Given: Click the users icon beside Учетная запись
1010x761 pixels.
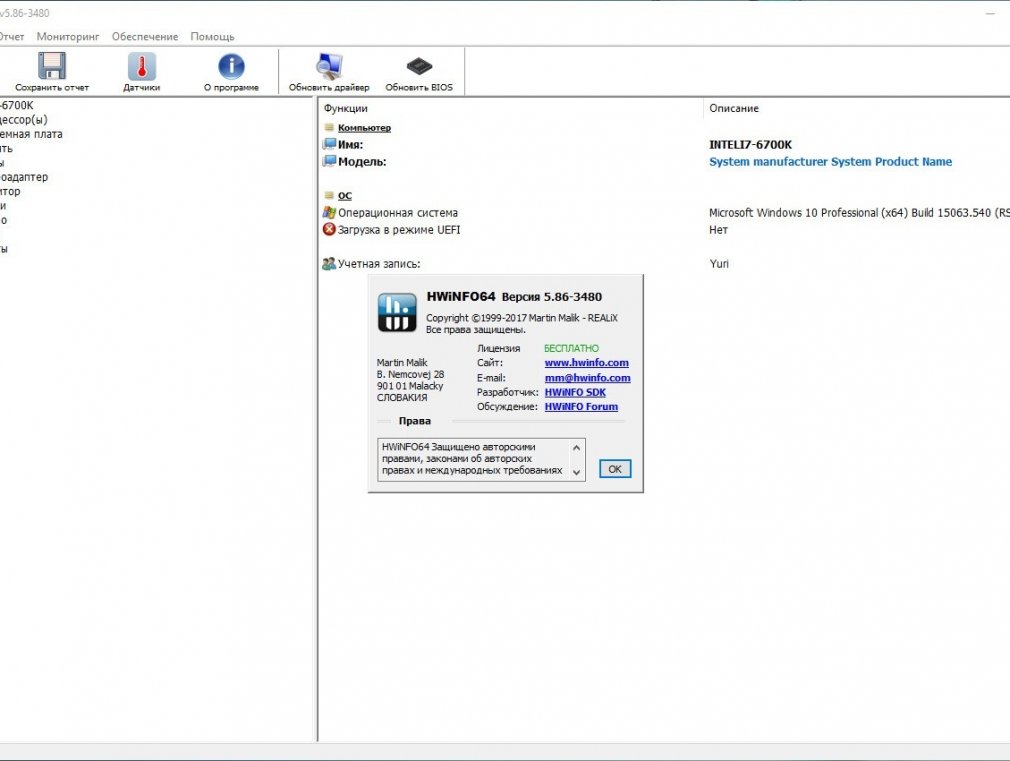Looking at the screenshot, I should pyautogui.click(x=329, y=264).
